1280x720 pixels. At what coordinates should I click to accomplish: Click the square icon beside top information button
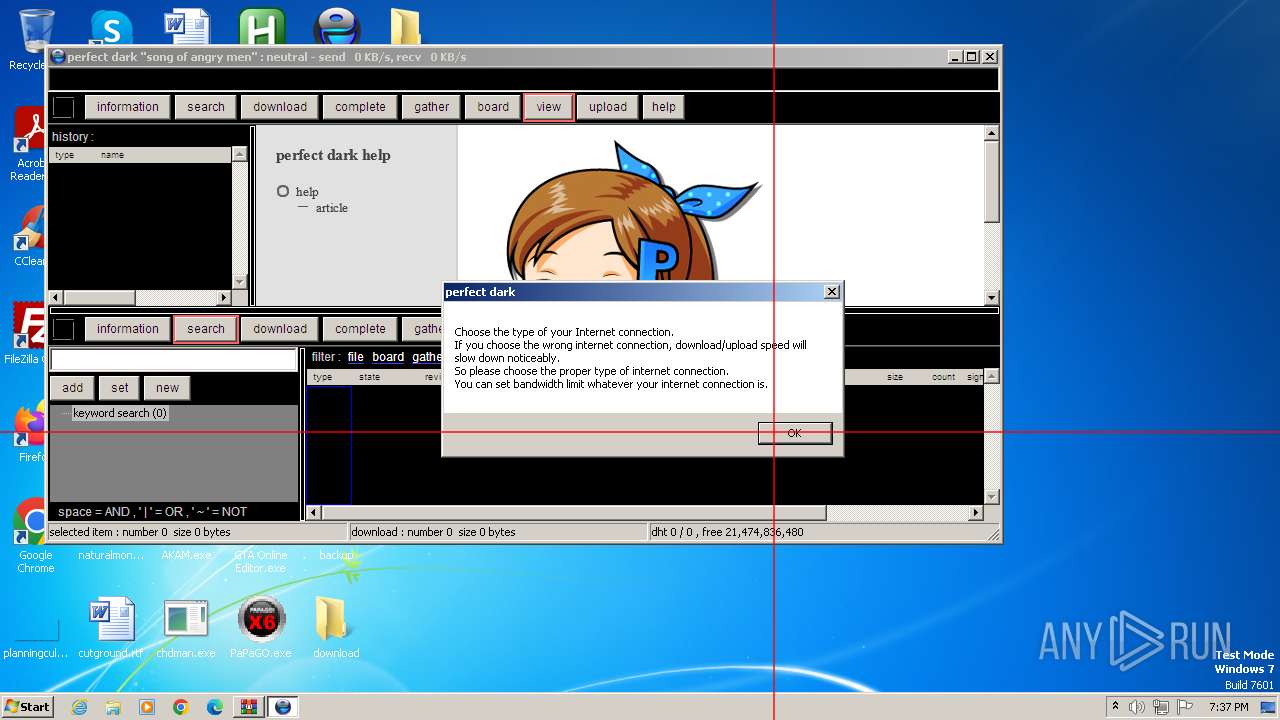pos(63,107)
